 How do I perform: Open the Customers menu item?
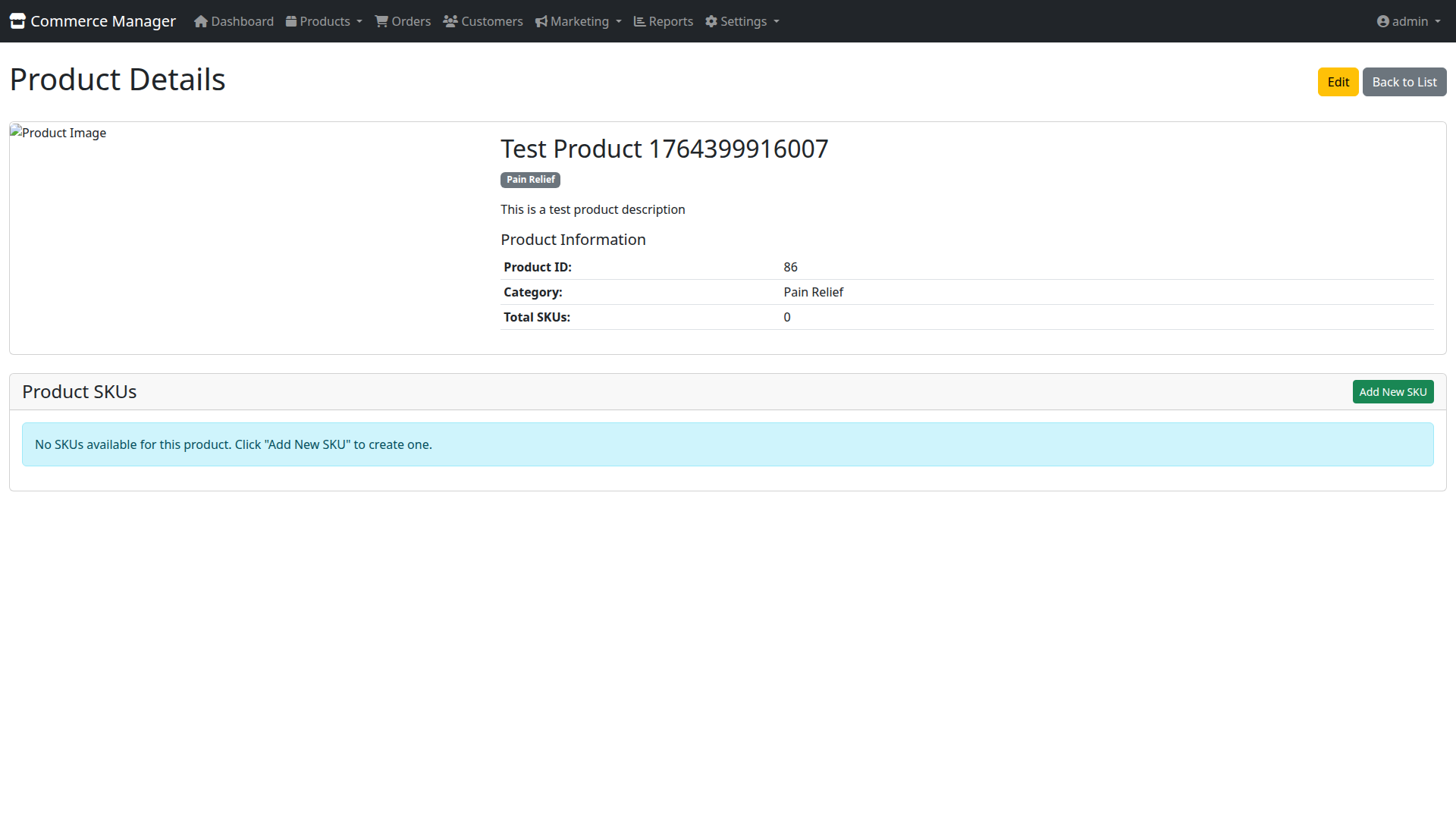[491, 21]
